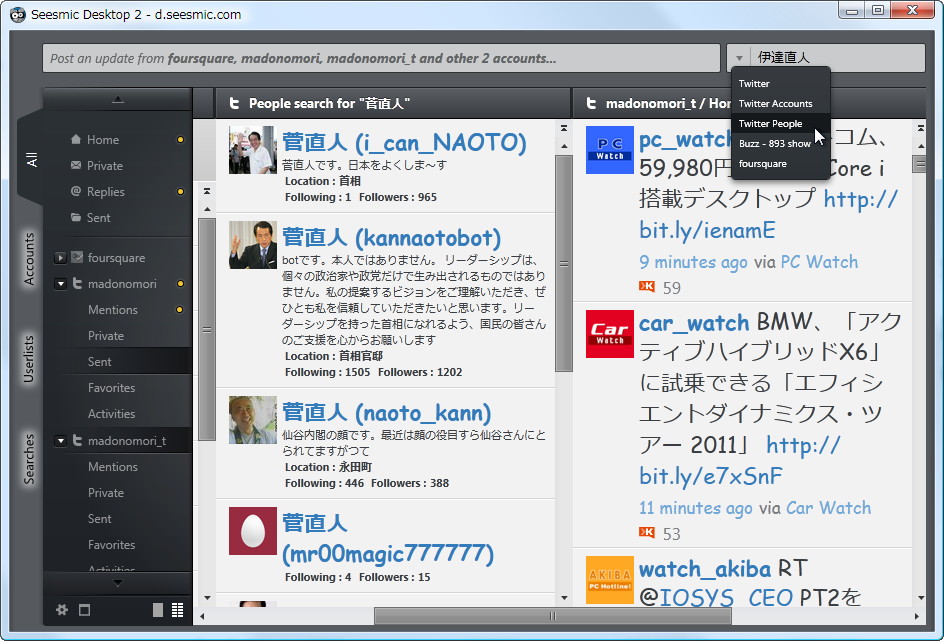The width and height of the screenshot is (944, 641).
Task: Open 菅直人 (kannaotobot) profile link
Action: click(x=391, y=238)
